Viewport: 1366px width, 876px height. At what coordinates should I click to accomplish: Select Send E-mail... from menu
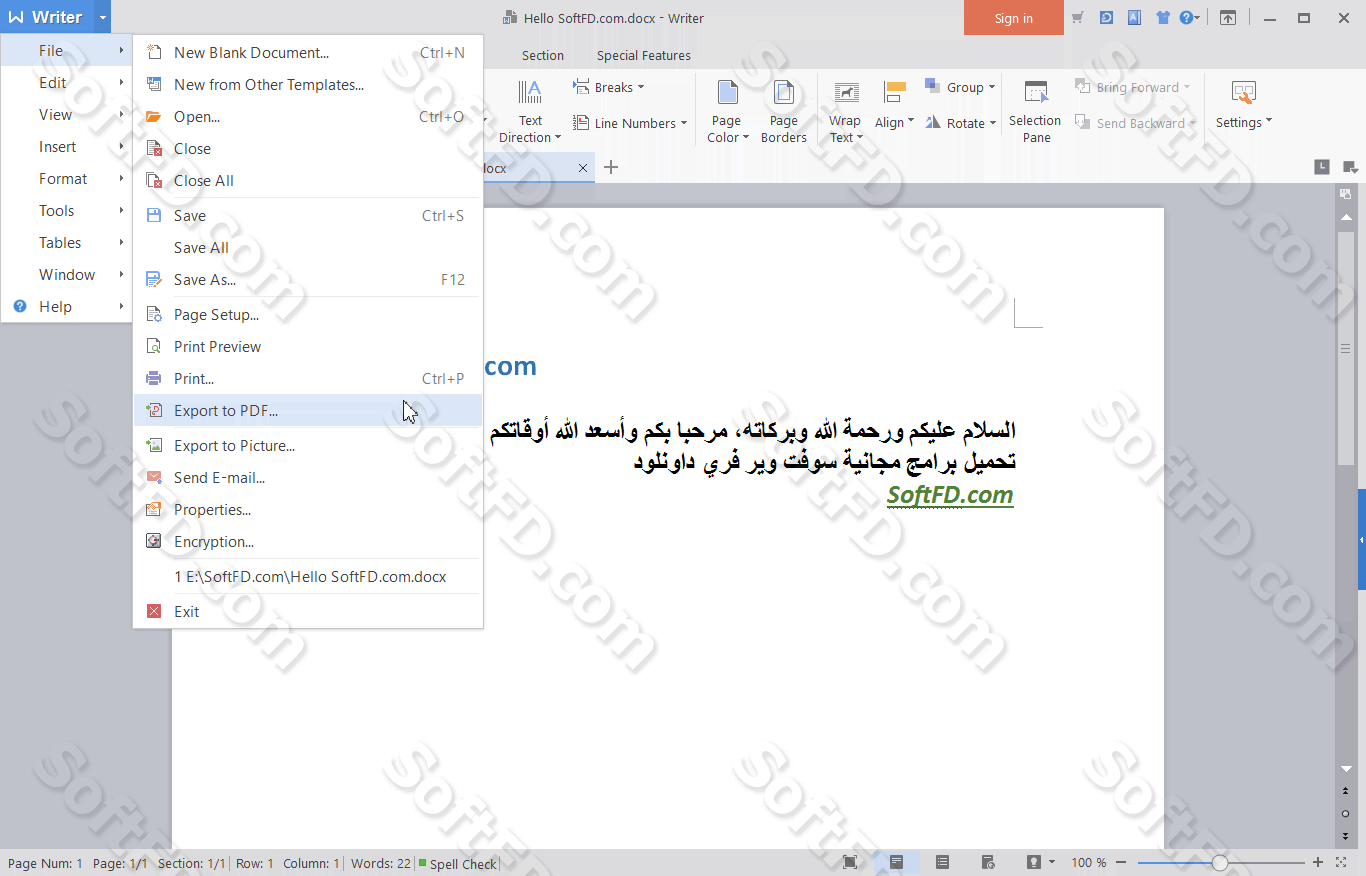click(308, 478)
